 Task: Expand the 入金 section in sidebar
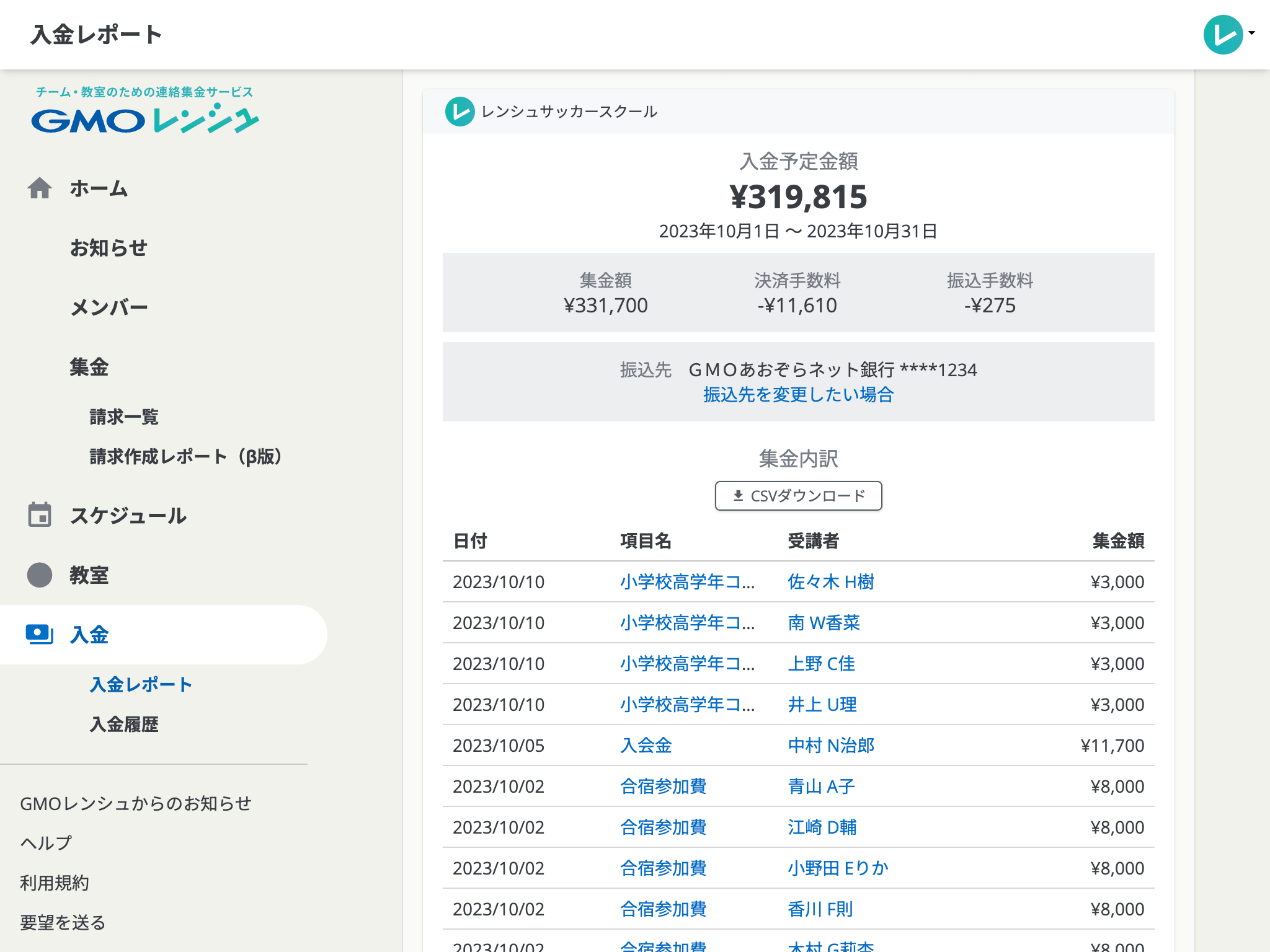(91, 634)
